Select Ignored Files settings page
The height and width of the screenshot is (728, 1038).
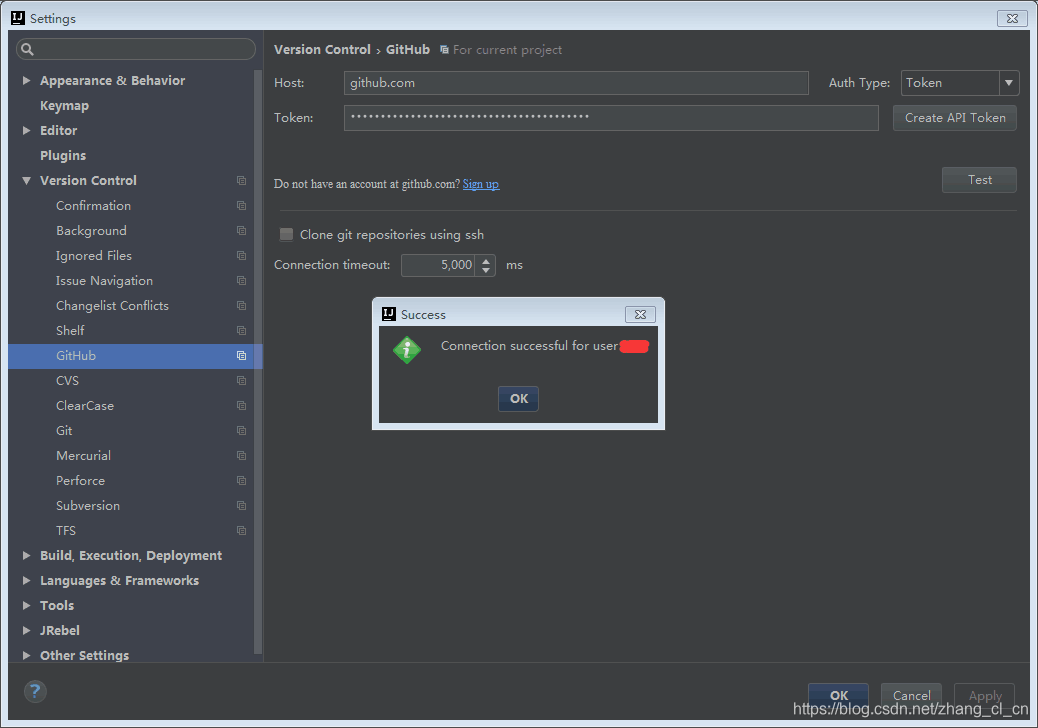tap(94, 255)
